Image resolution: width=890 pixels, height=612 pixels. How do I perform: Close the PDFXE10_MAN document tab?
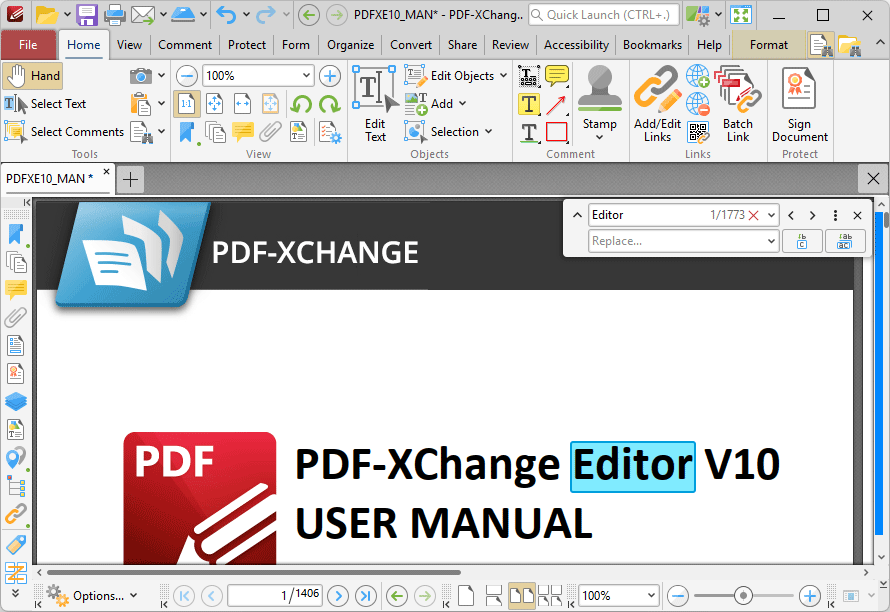[106, 171]
